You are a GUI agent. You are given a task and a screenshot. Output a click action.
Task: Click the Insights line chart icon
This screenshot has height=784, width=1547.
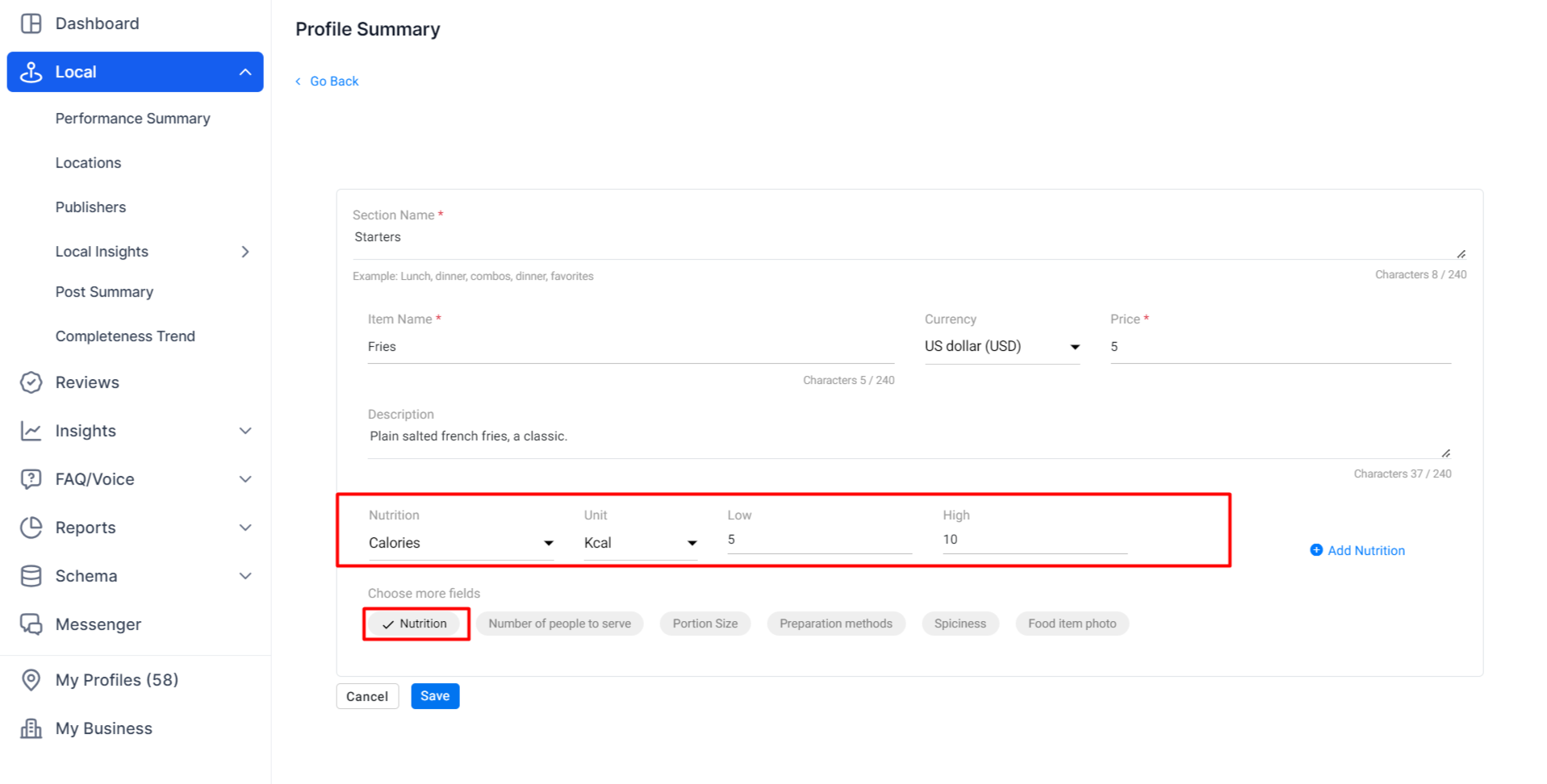[x=31, y=431]
